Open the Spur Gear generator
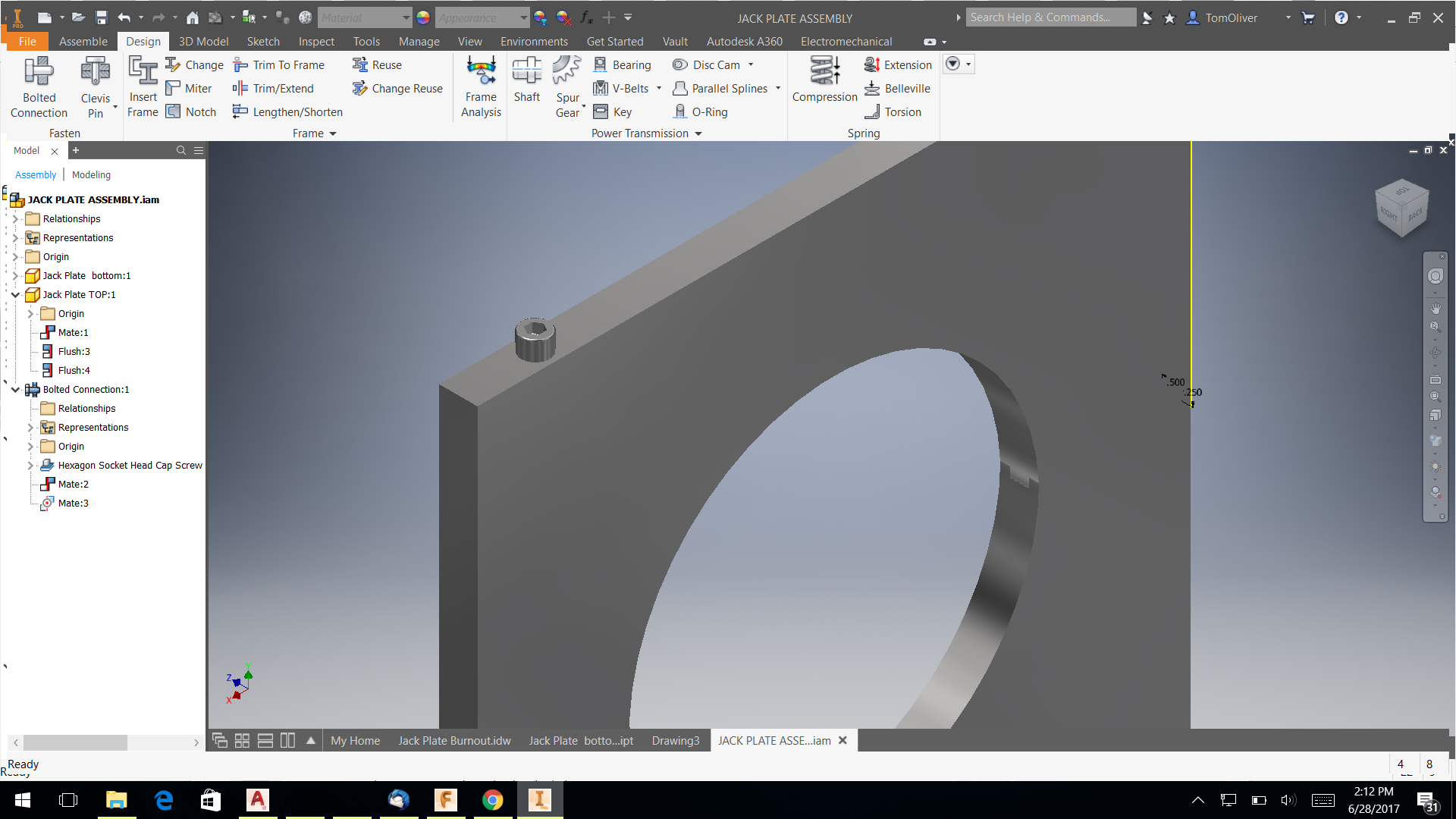 tap(567, 87)
